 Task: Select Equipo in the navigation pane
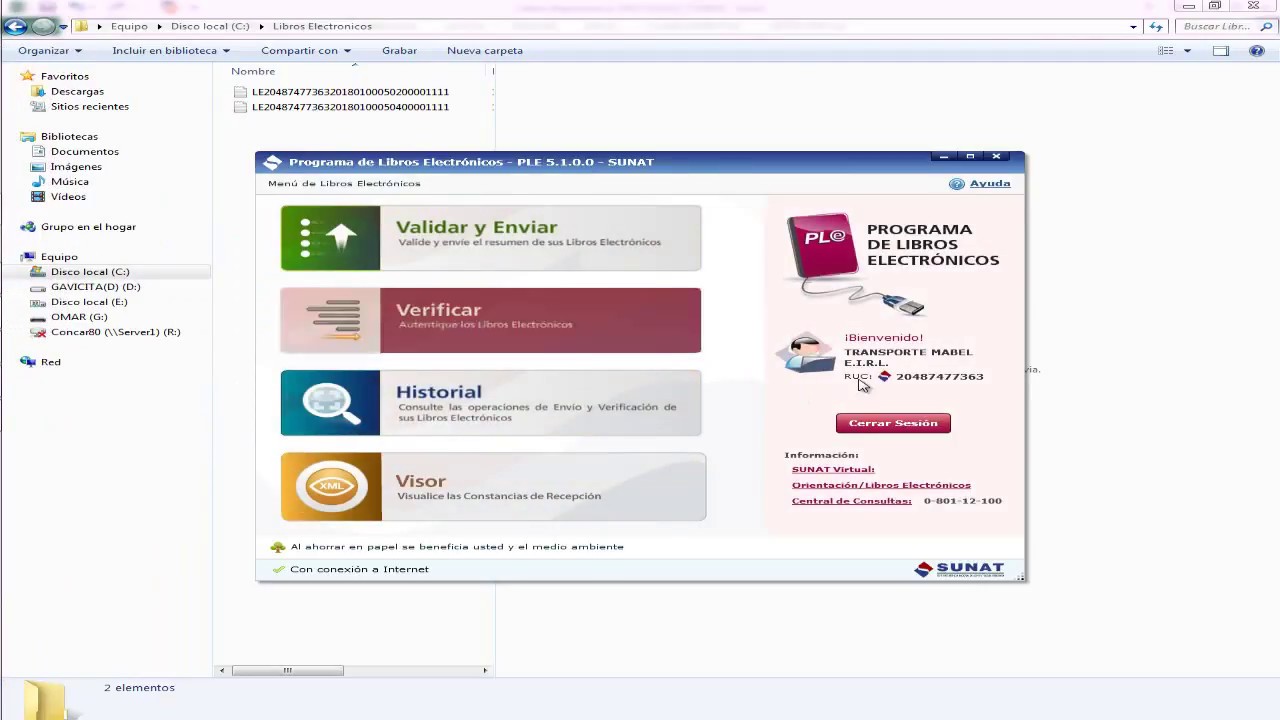pyautogui.click(x=59, y=256)
